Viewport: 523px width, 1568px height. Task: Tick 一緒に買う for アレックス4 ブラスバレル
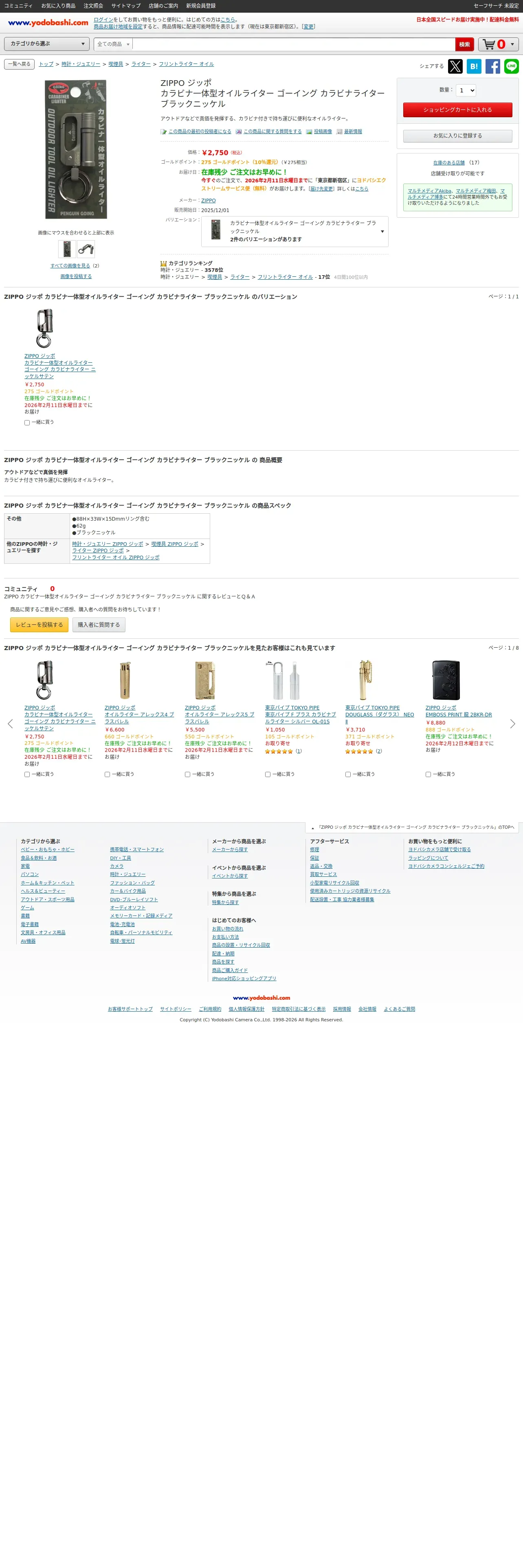107,774
